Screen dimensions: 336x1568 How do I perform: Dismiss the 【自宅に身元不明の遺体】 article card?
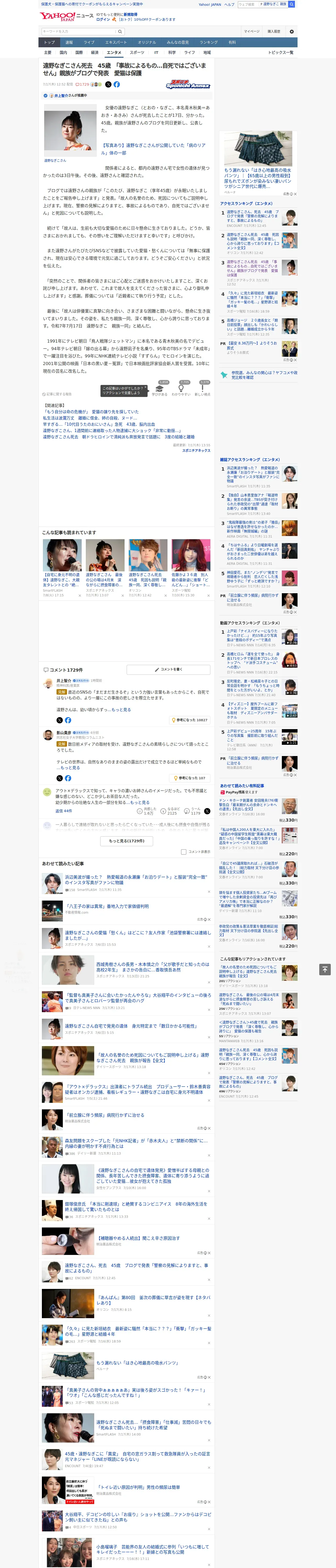(x=79, y=595)
